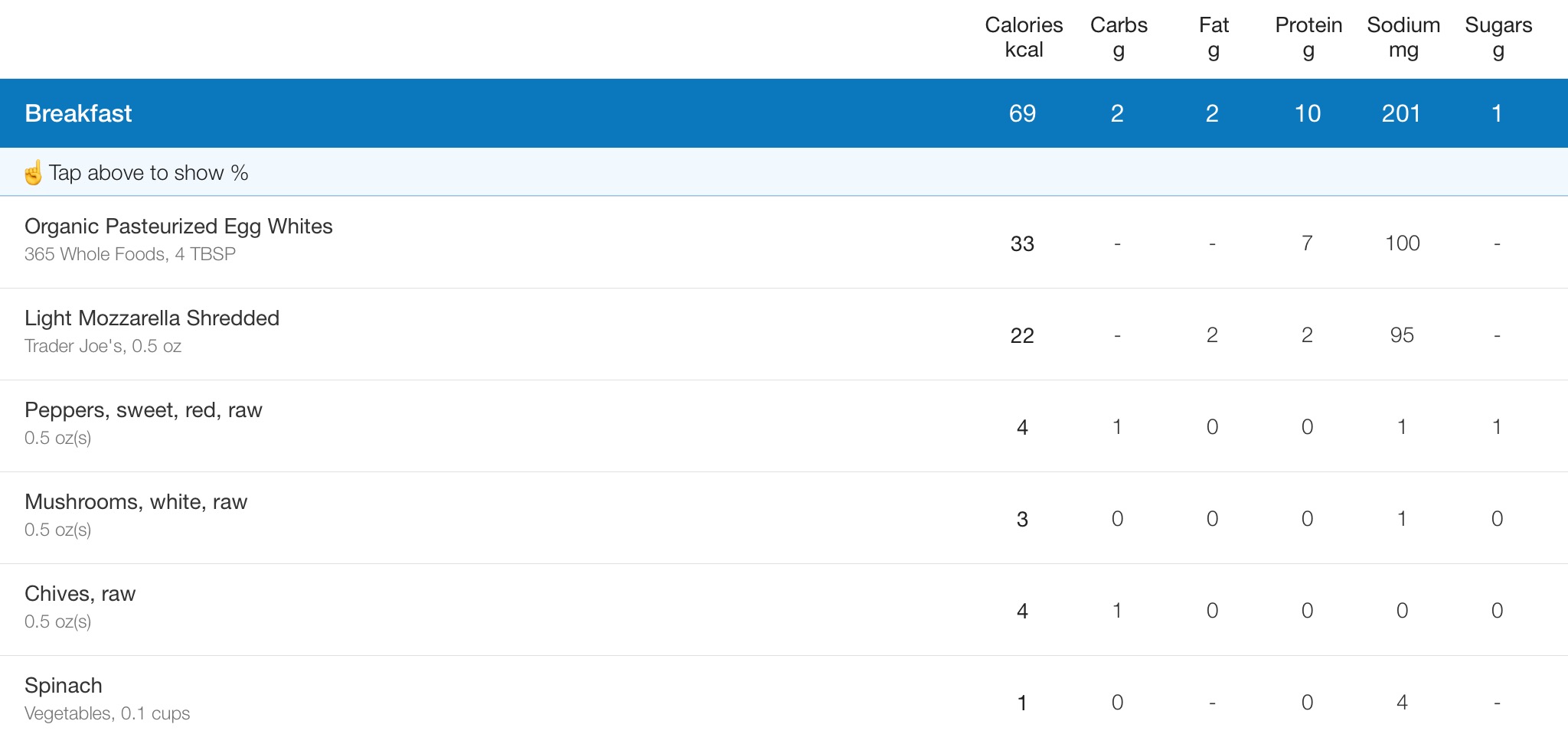The image size is (1568, 747).
Task: Select the Light Mozzarella Shredded row
Action: [784, 334]
